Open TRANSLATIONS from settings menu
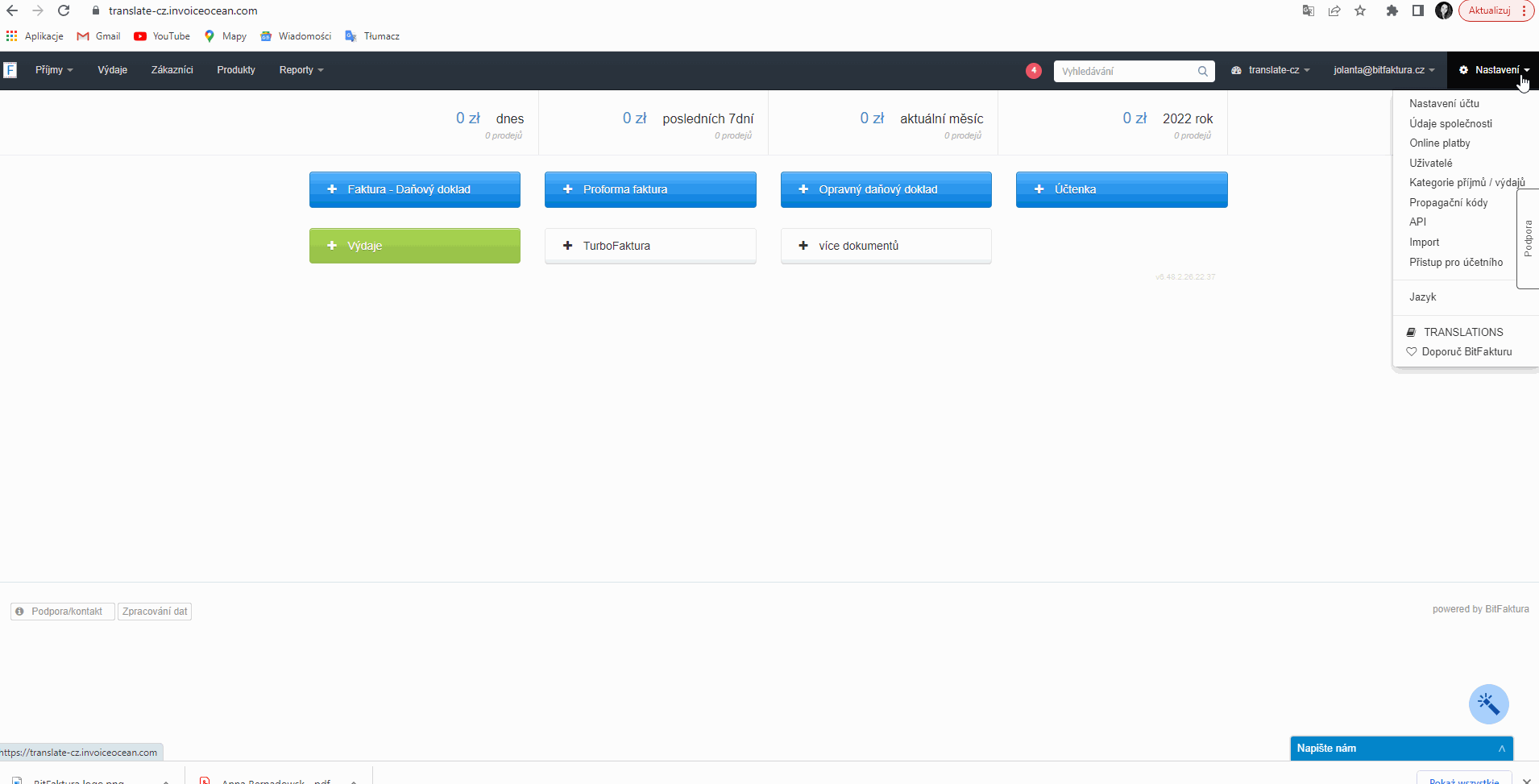Viewport: 1539px width, 784px height. pyautogui.click(x=1455, y=332)
